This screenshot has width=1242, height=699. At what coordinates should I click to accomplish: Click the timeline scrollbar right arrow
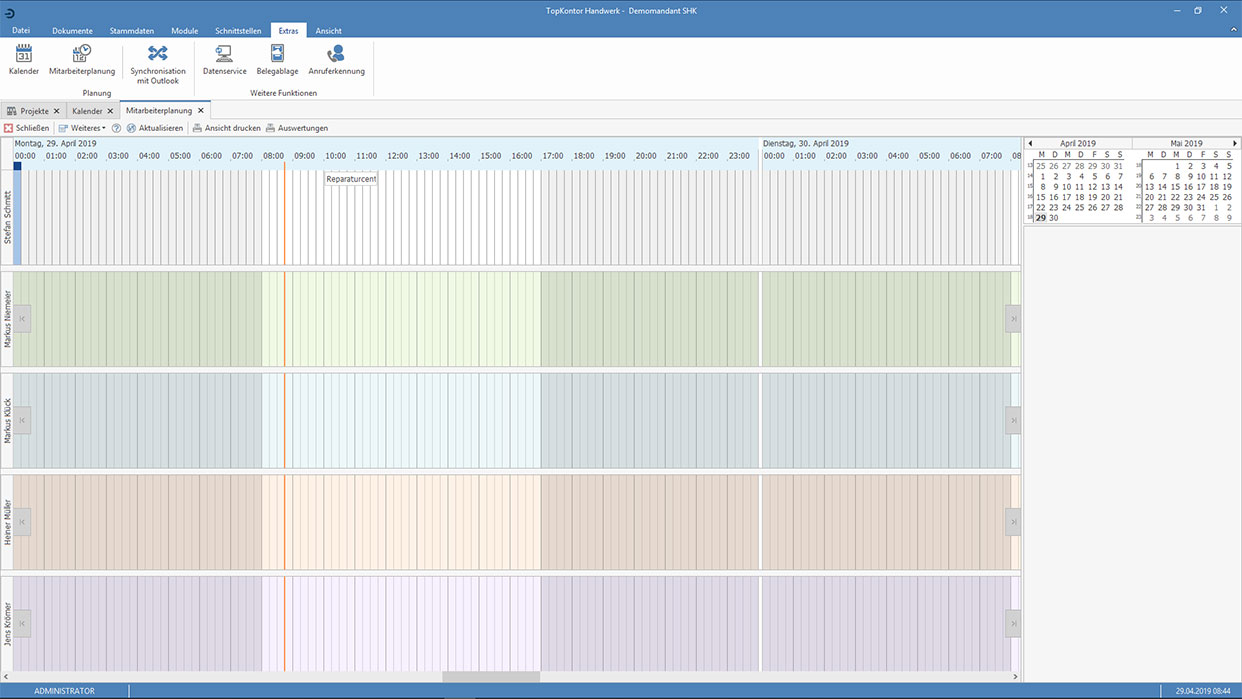[1016, 677]
